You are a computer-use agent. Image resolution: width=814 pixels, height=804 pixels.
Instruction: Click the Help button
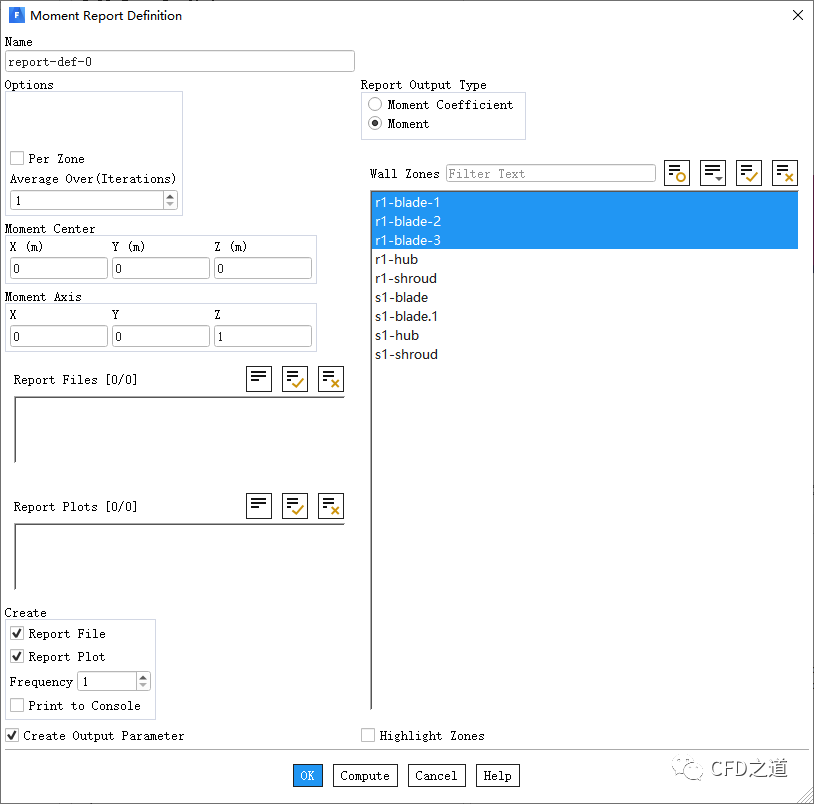pos(497,776)
